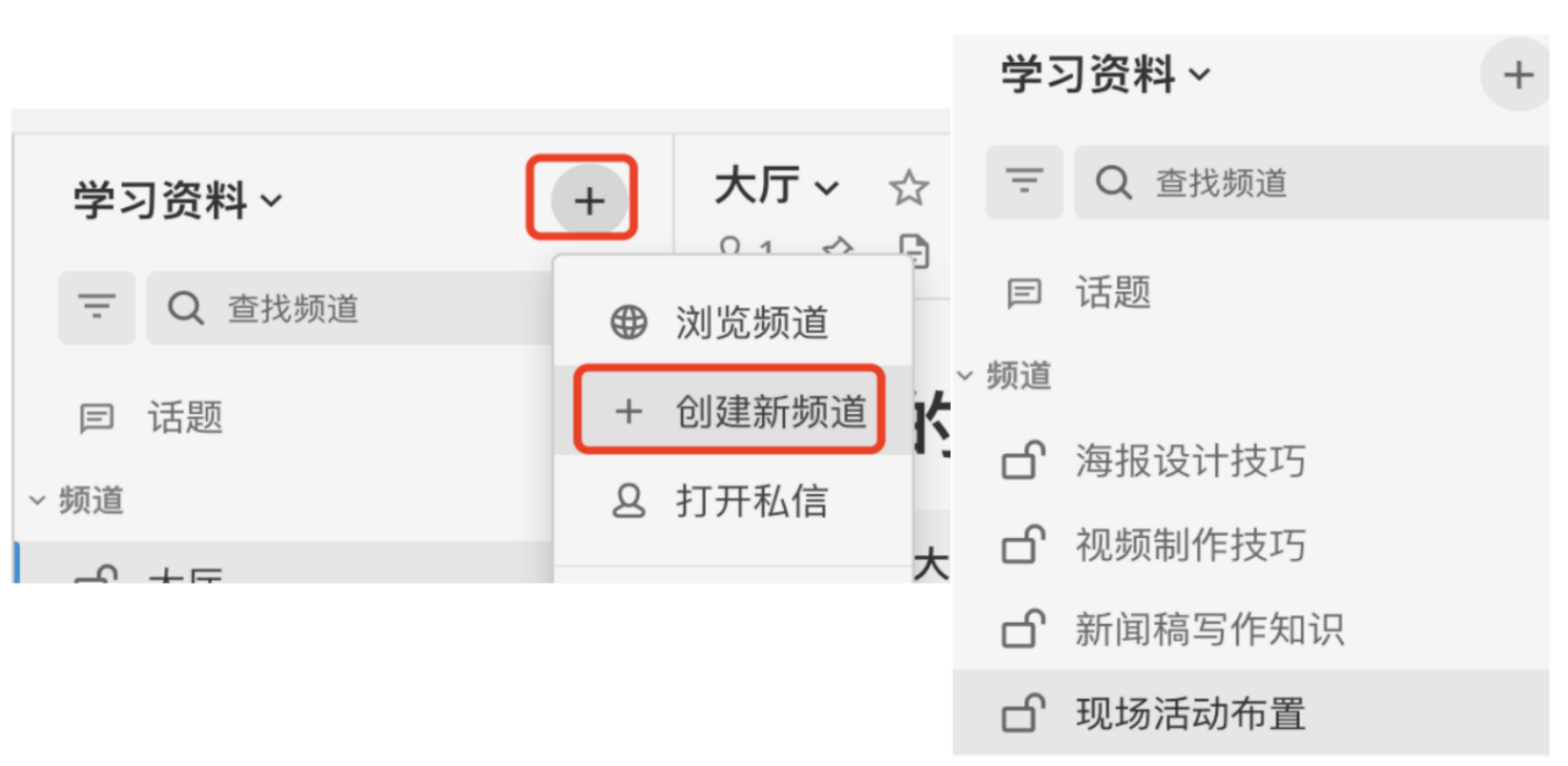Open the filter icon in the right sidebar
The width and height of the screenshot is (1568, 766).
point(1023,181)
